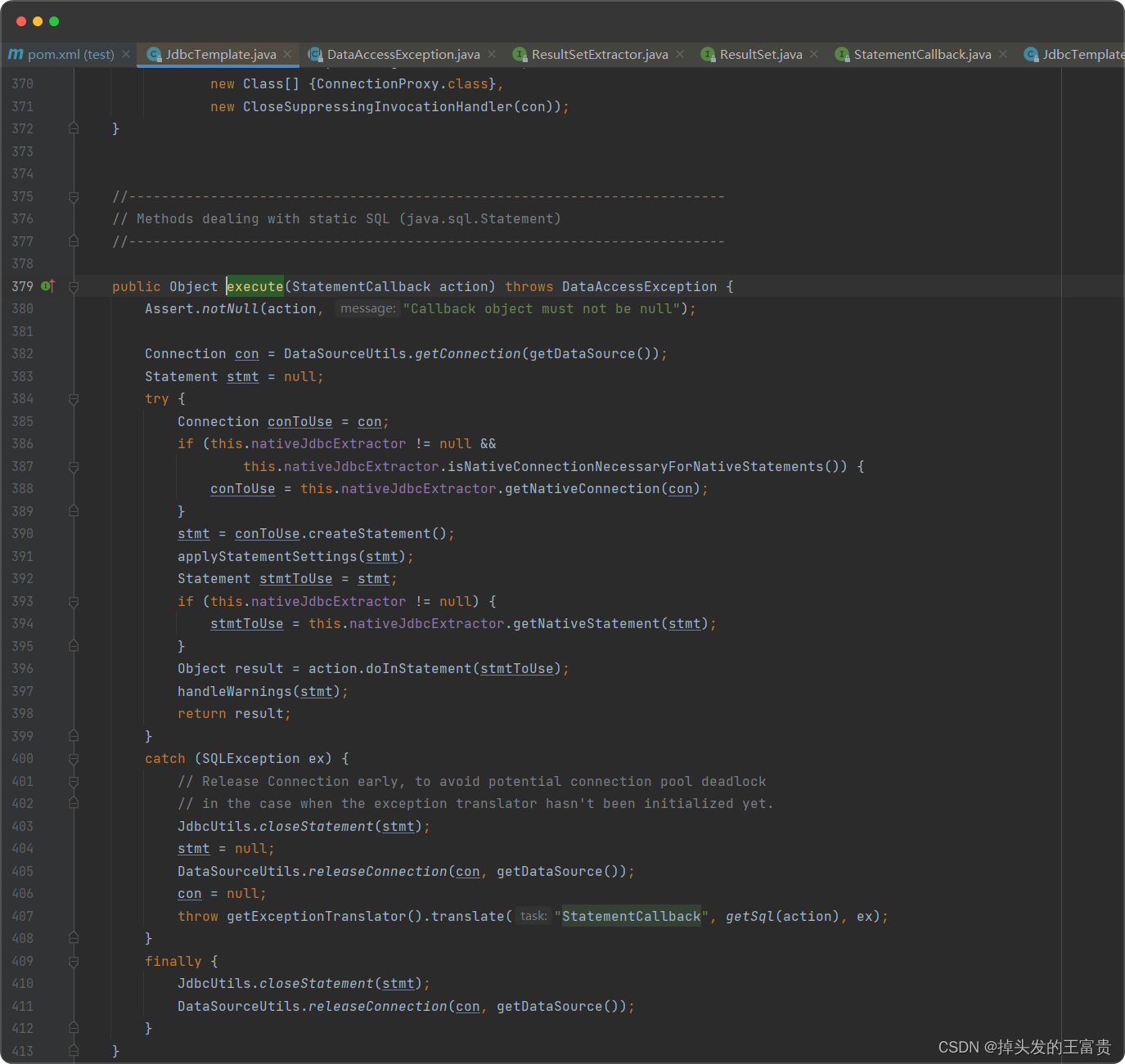
Task: Click handleWarnings call on line 397
Action: 235,691
